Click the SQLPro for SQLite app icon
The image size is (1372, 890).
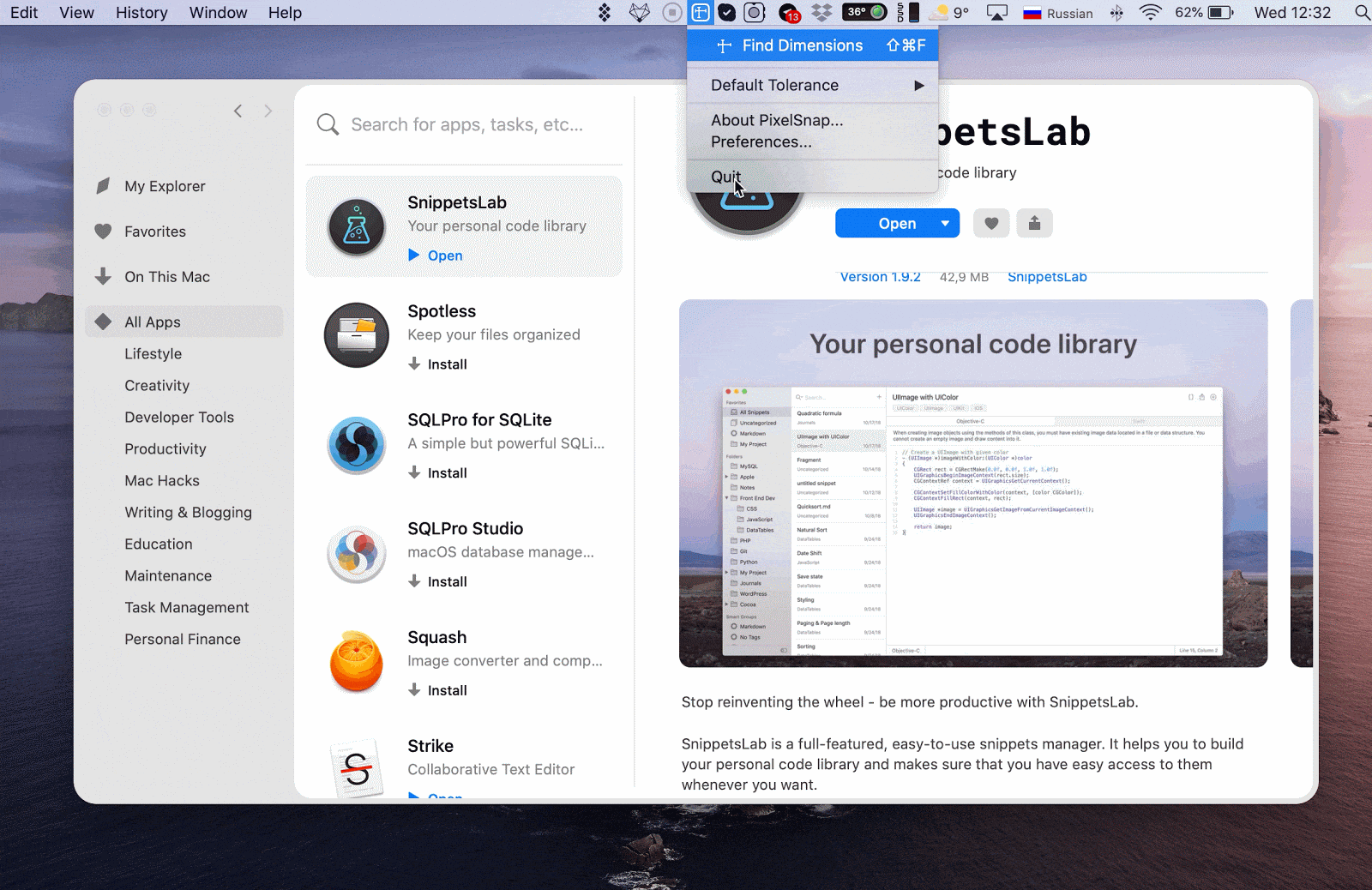pyautogui.click(x=357, y=445)
